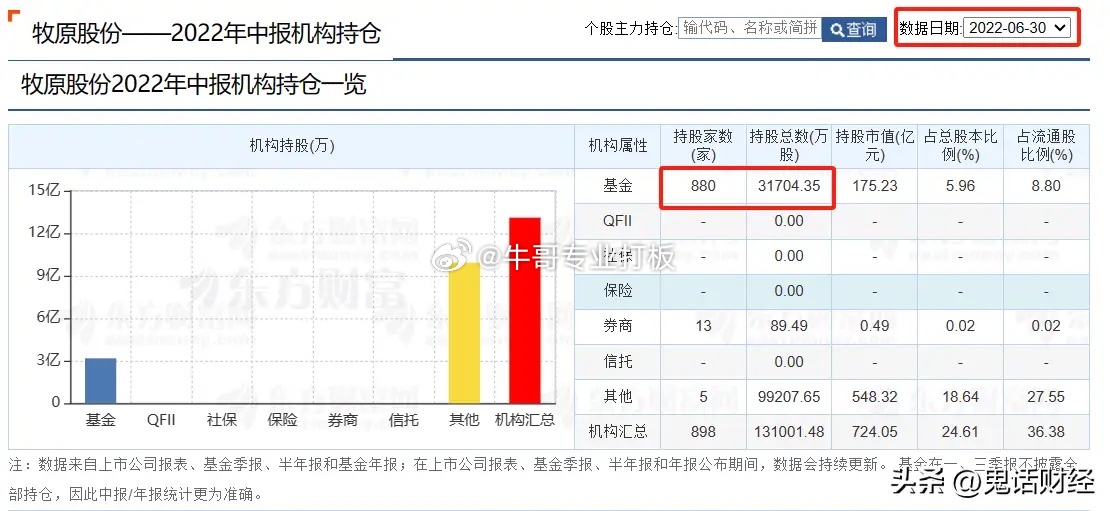This screenshot has height=511, width=1110.
Task: Click the 信托 row label in table
Action: coord(617,362)
